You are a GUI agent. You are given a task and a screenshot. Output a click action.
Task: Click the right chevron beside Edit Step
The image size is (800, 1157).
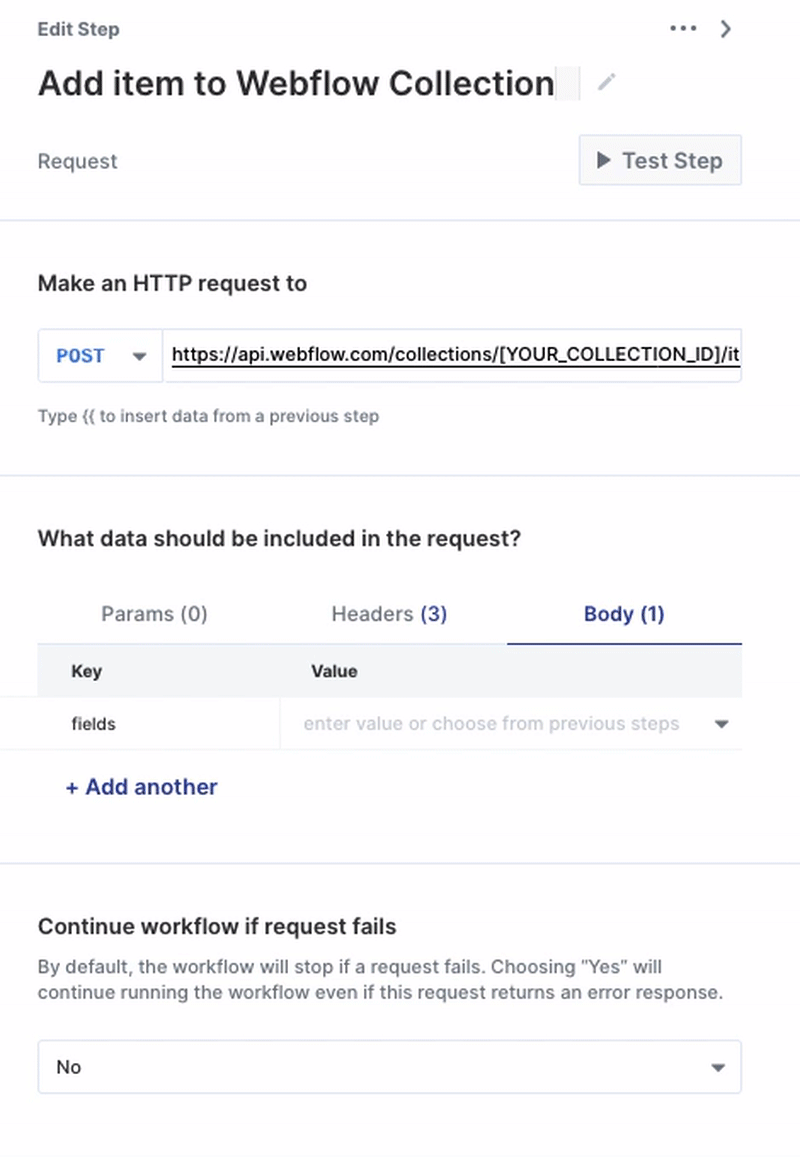pos(726,29)
